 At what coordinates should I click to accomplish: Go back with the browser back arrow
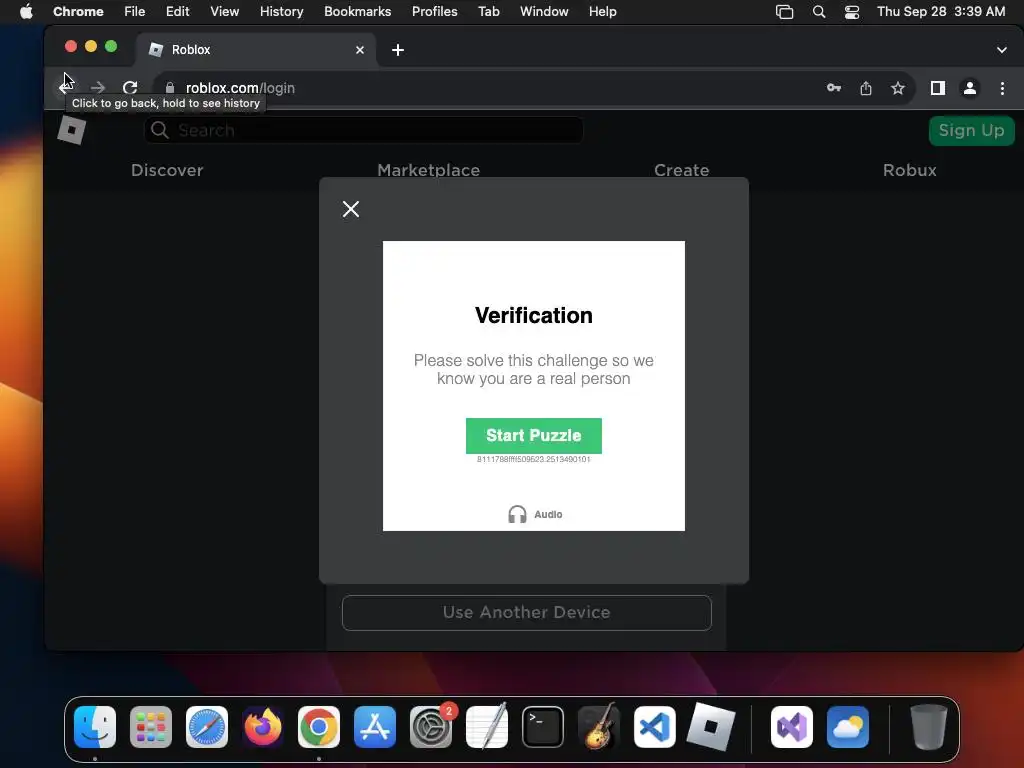[66, 88]
